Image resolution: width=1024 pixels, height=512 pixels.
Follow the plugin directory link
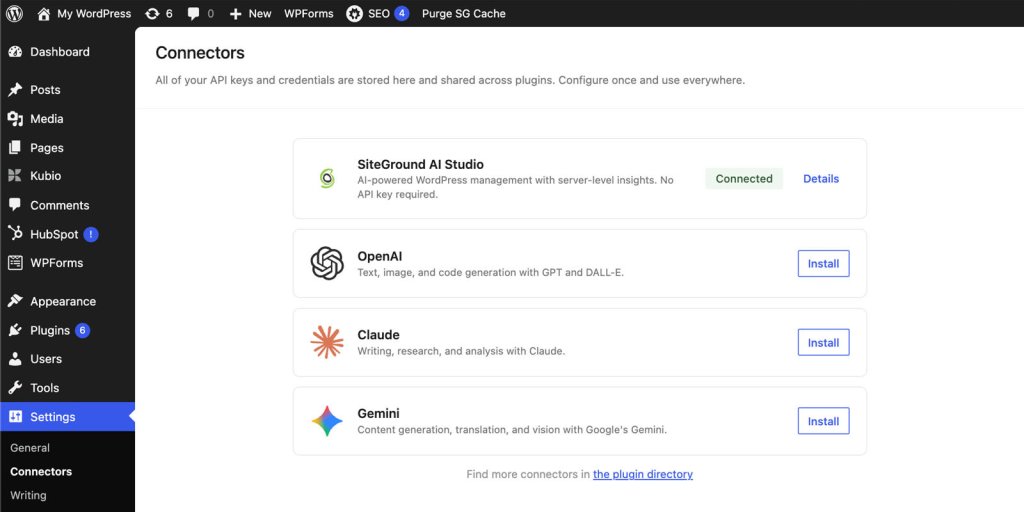click(x=642, y=474)
